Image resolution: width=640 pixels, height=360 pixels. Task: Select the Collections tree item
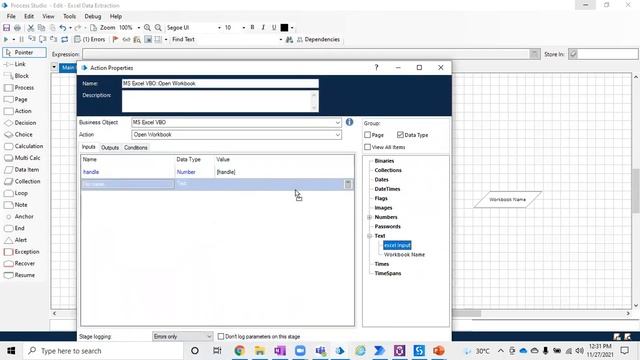click(x=388, y=170)
